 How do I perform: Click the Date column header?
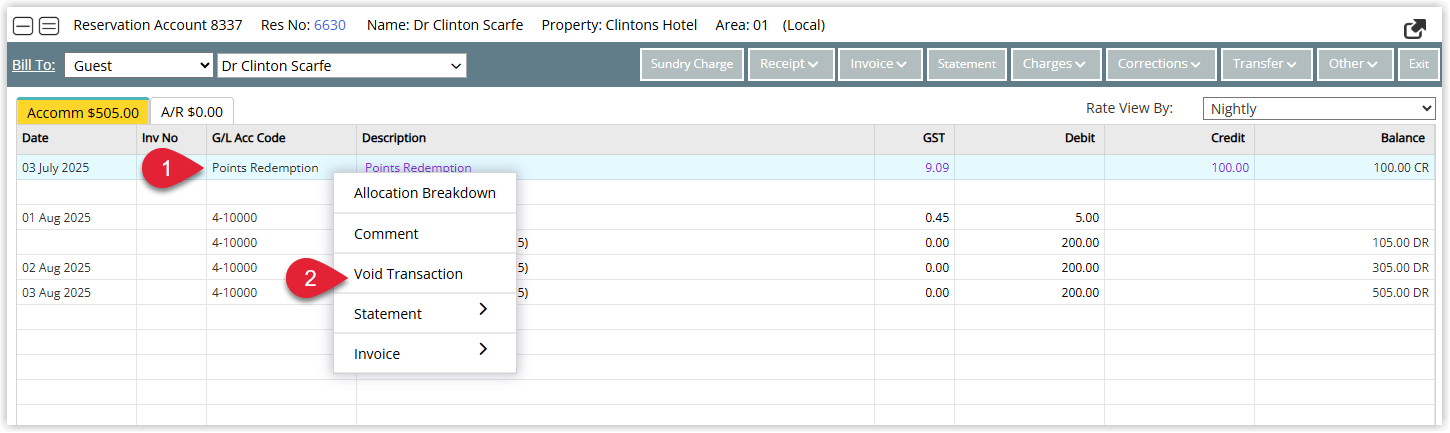[x=77, y=138]
